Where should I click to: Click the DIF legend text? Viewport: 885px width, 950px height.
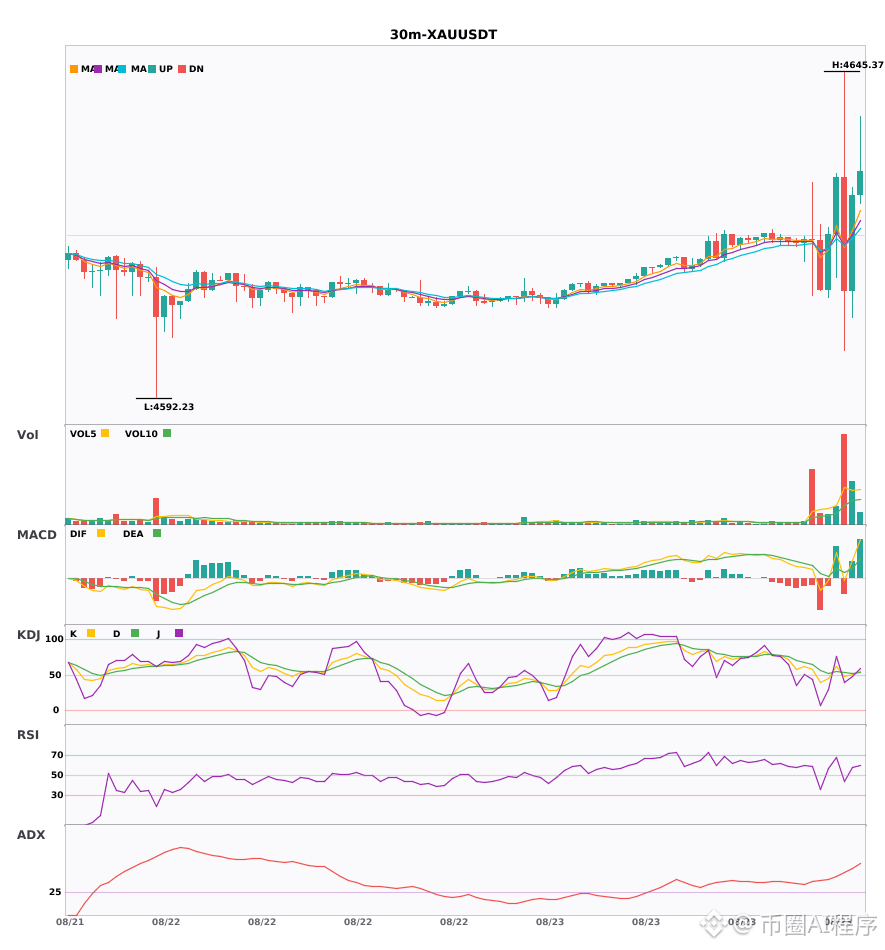tap(78, 534)
